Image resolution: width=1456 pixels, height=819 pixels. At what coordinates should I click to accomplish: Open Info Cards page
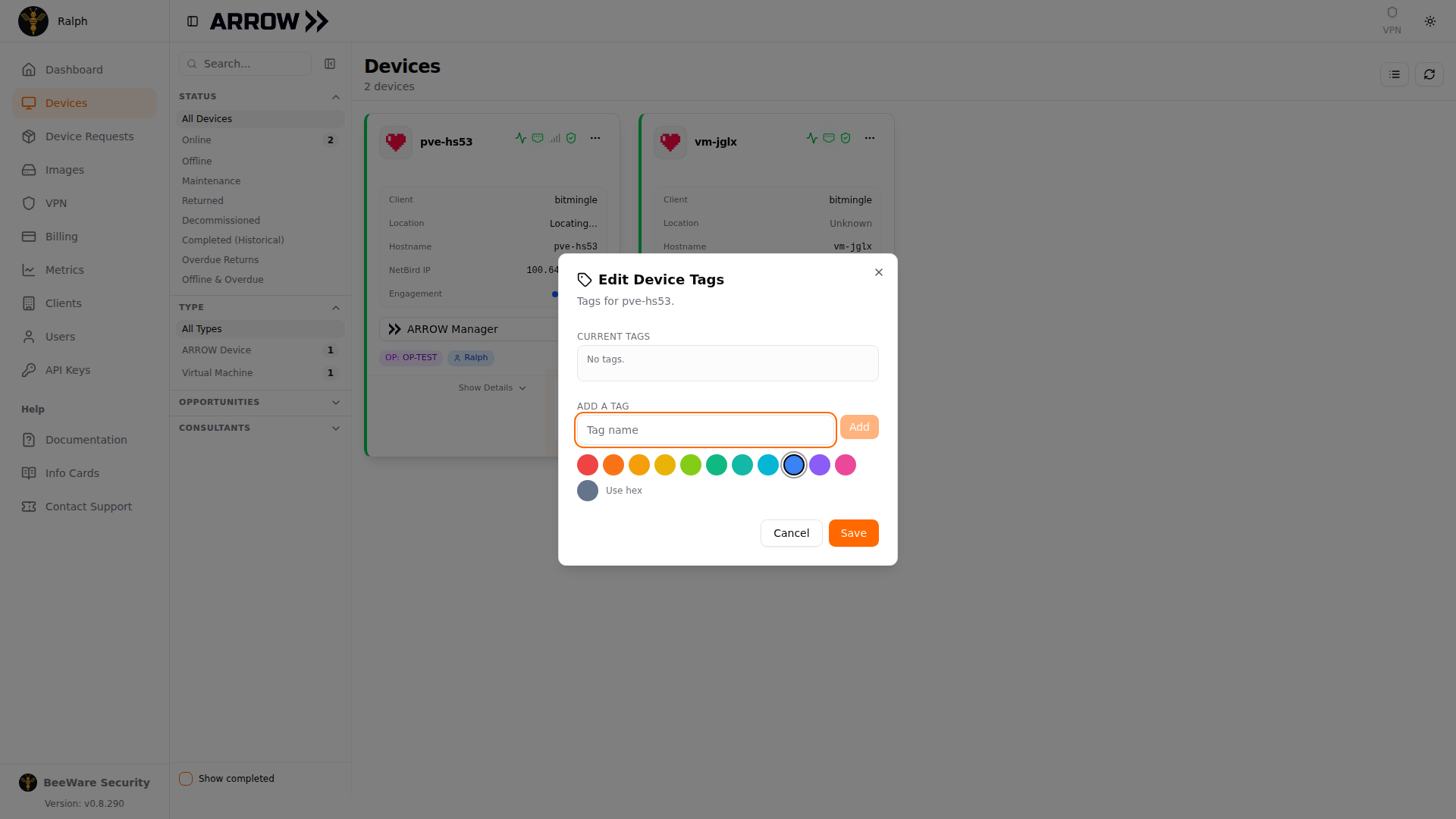84,473
